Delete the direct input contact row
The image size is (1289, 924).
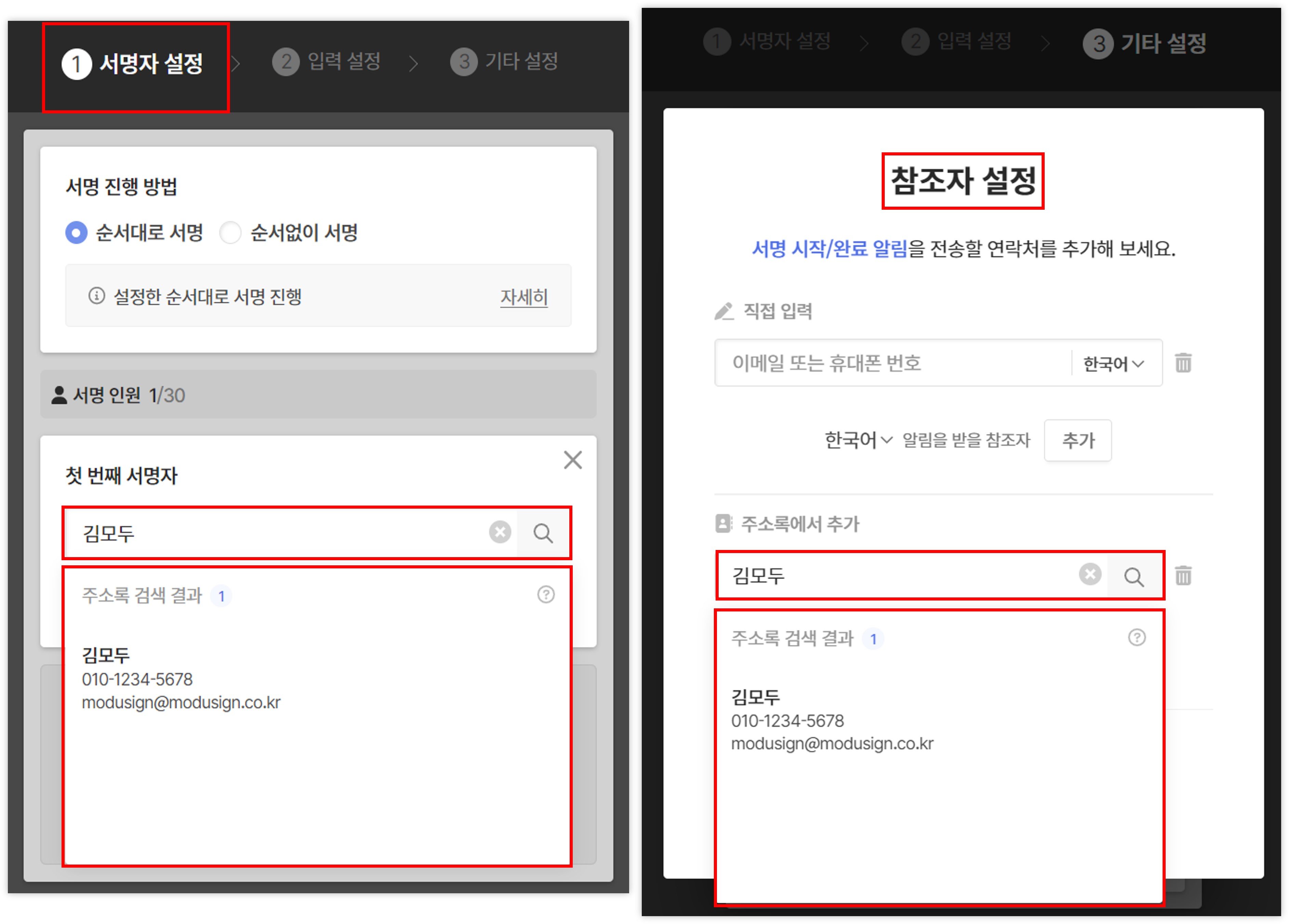(x=1183, y=362)
